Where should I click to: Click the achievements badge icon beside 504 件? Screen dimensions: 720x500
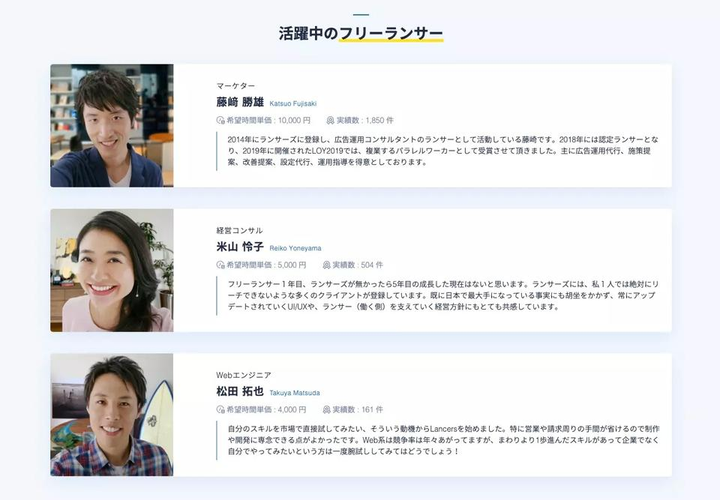click(x=326, y=265)
